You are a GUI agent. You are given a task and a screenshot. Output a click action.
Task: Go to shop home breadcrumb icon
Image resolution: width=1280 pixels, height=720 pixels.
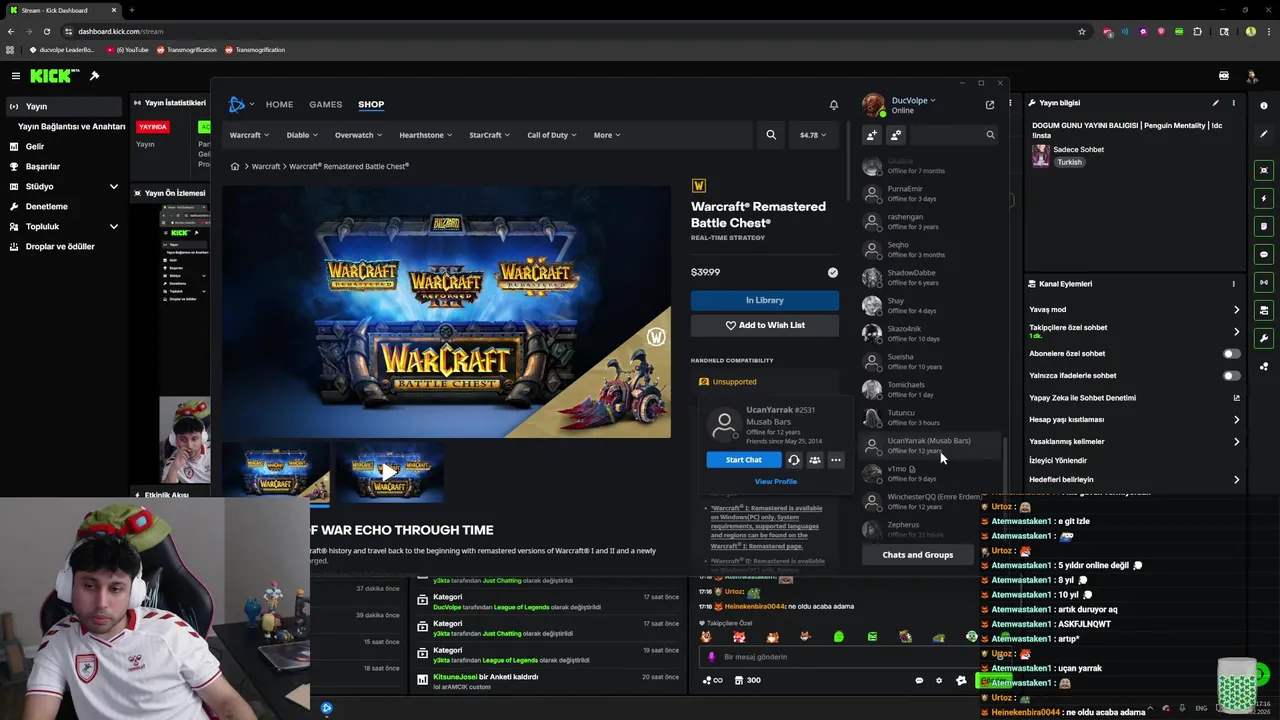tap(235, 167)
